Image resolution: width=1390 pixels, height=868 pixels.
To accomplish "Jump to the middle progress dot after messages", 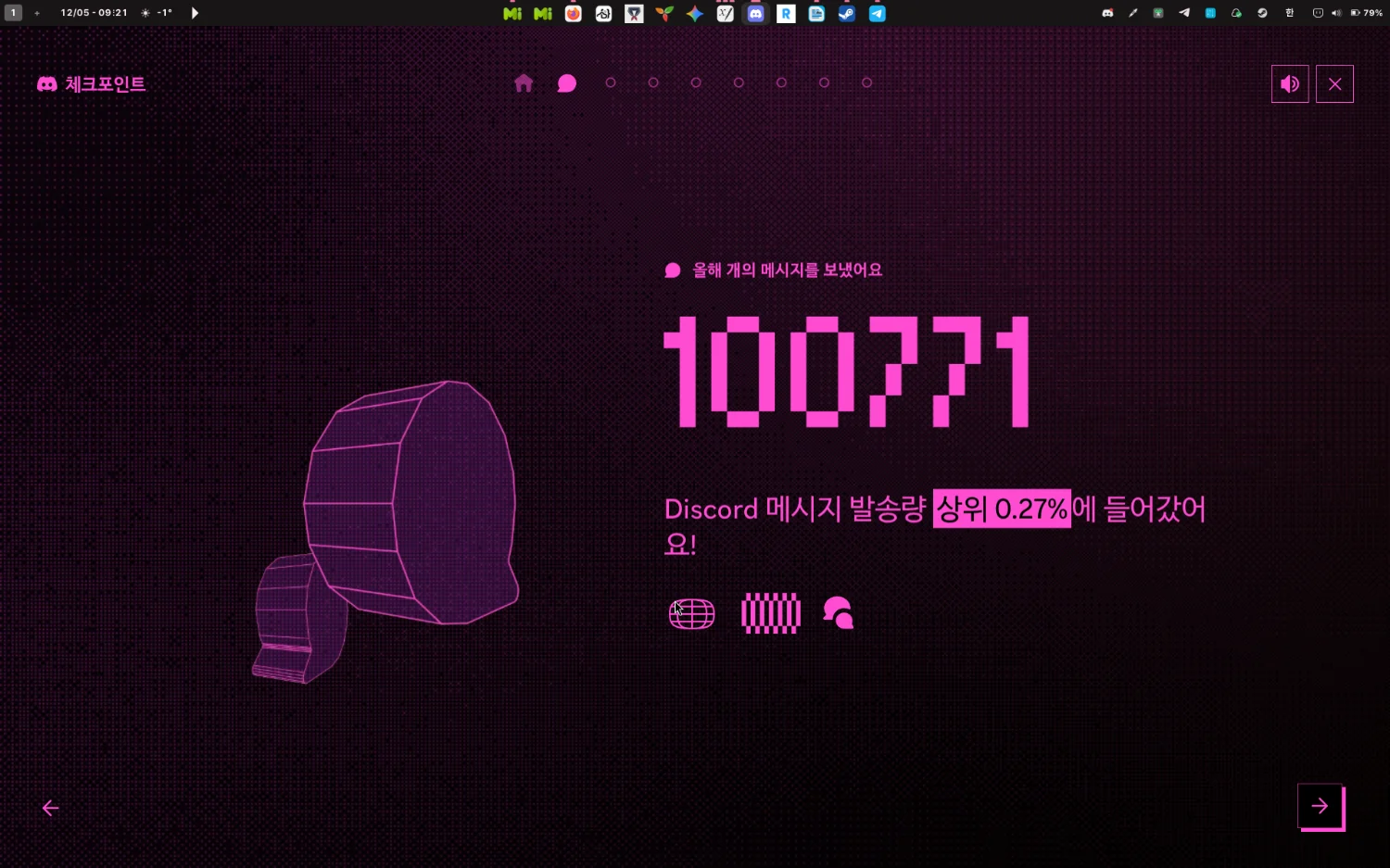I will click(739, 83).
